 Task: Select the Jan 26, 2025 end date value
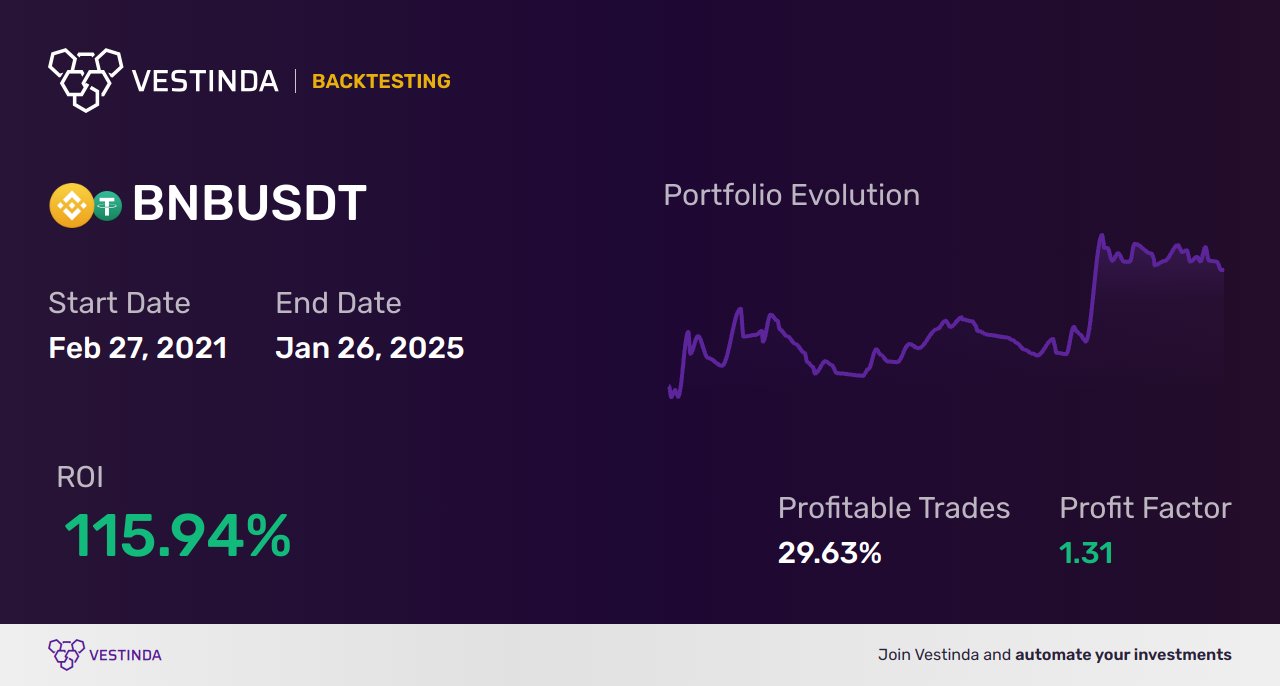369,348
